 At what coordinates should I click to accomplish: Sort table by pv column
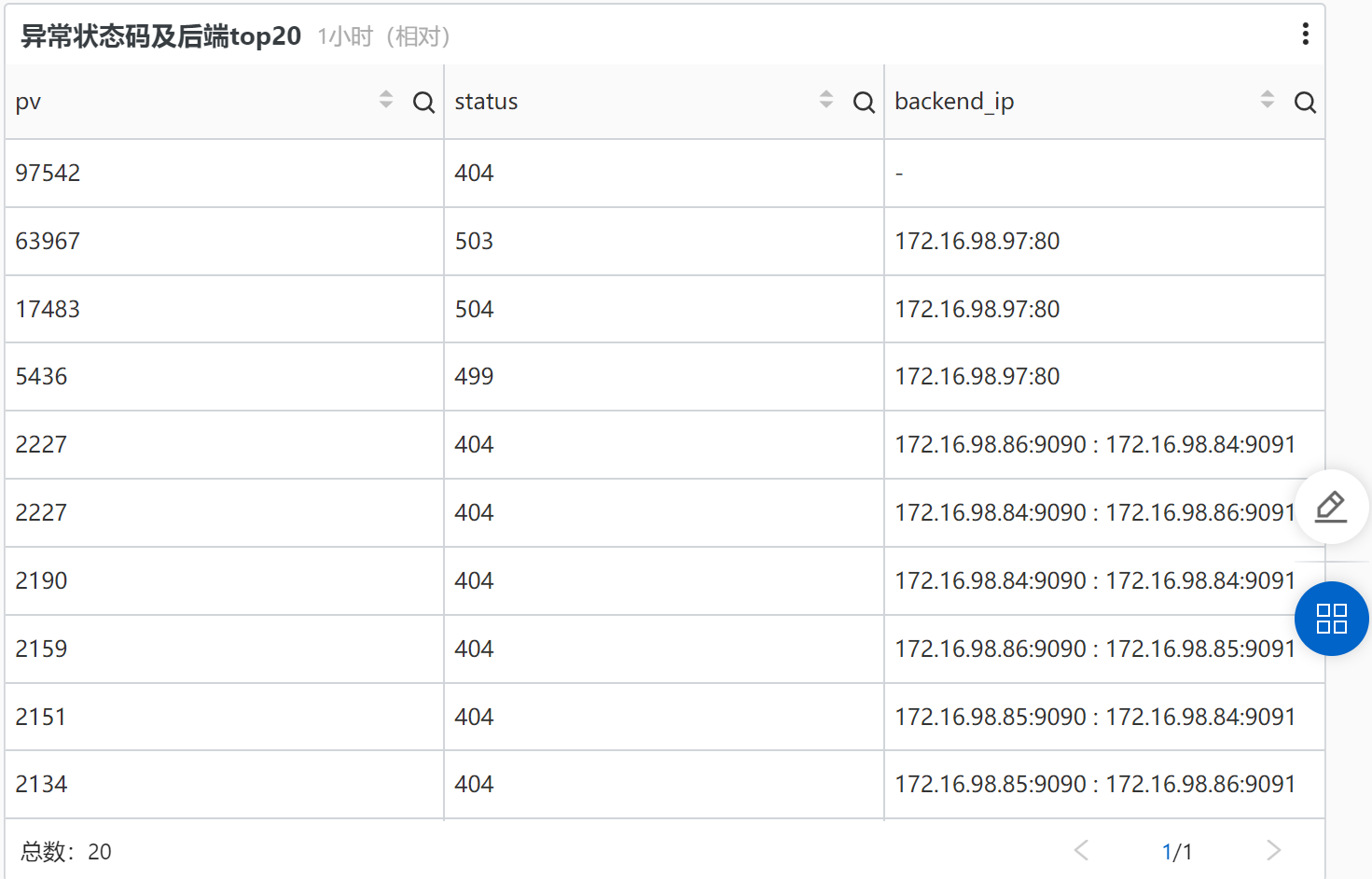pos(386,100)
